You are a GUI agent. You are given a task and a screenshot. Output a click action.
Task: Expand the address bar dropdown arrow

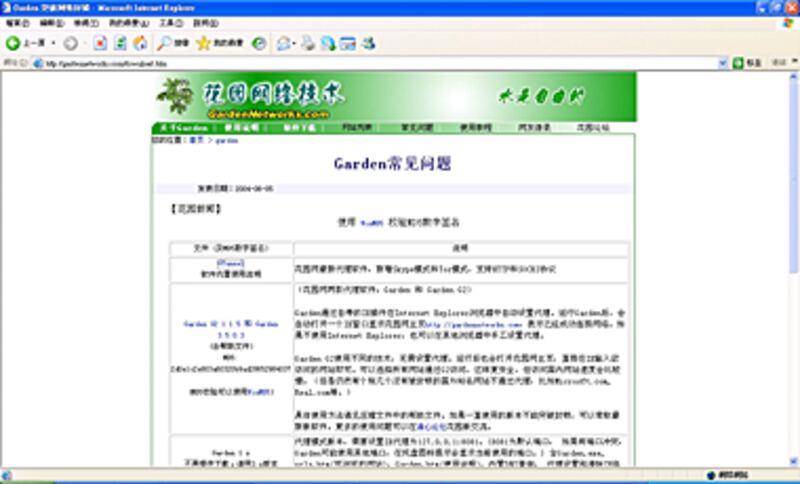click(723, 64)
